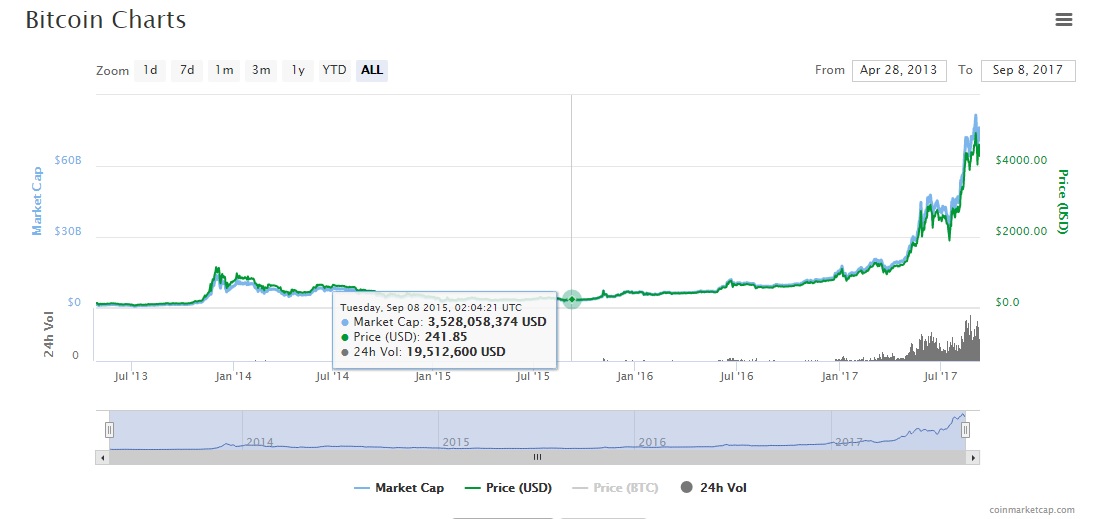Select the 1y zoom range
The image size is (1111, 519).
tap(298, 70)
